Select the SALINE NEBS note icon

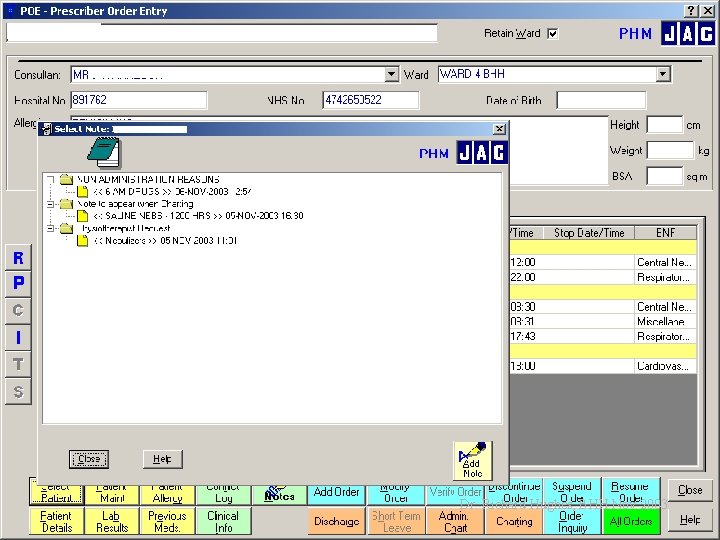point(83,216)
